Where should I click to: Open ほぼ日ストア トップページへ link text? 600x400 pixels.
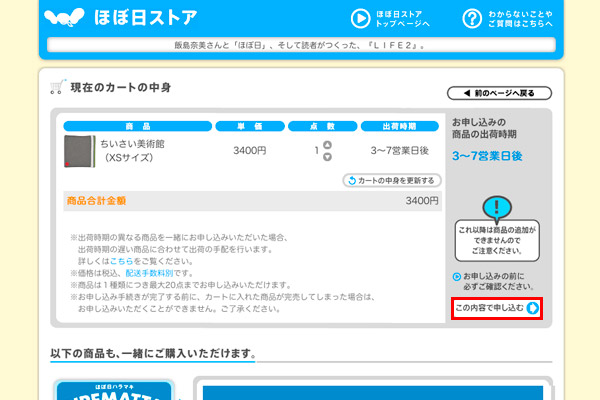tap(404, 18)
